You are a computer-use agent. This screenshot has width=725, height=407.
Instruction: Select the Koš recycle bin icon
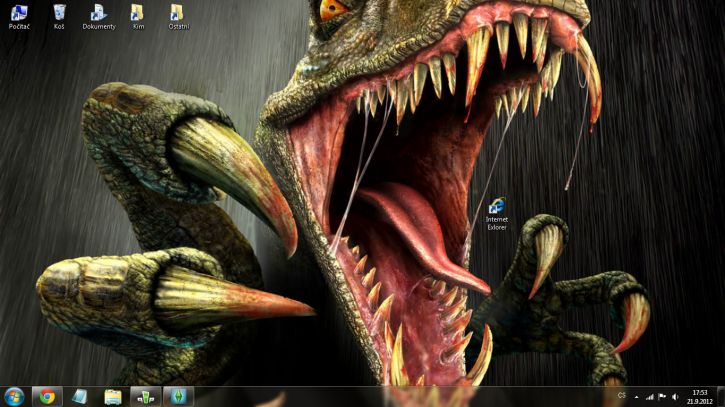tap(59, 17)
